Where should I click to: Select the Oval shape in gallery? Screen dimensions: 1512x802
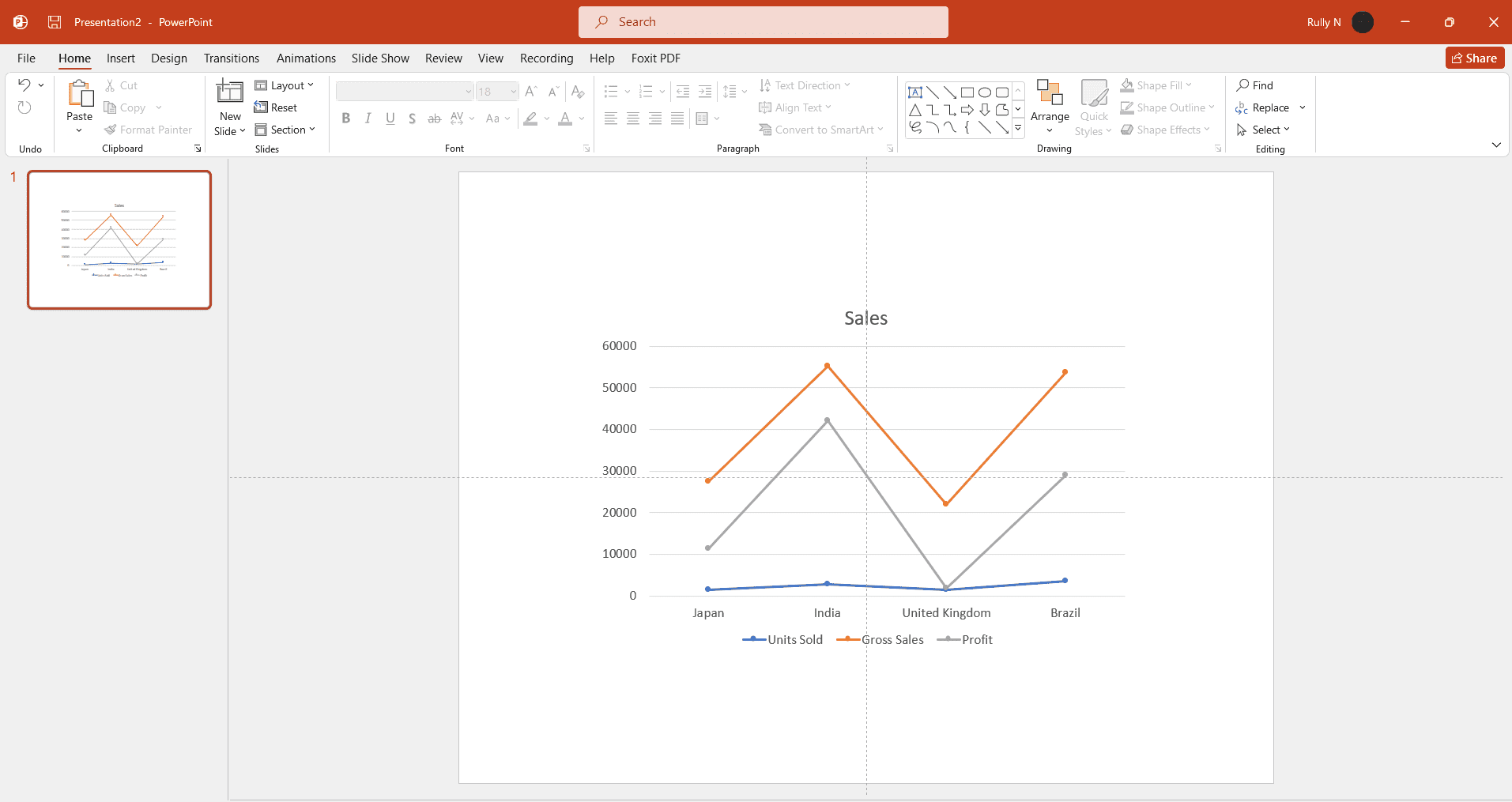coord(985,92)
